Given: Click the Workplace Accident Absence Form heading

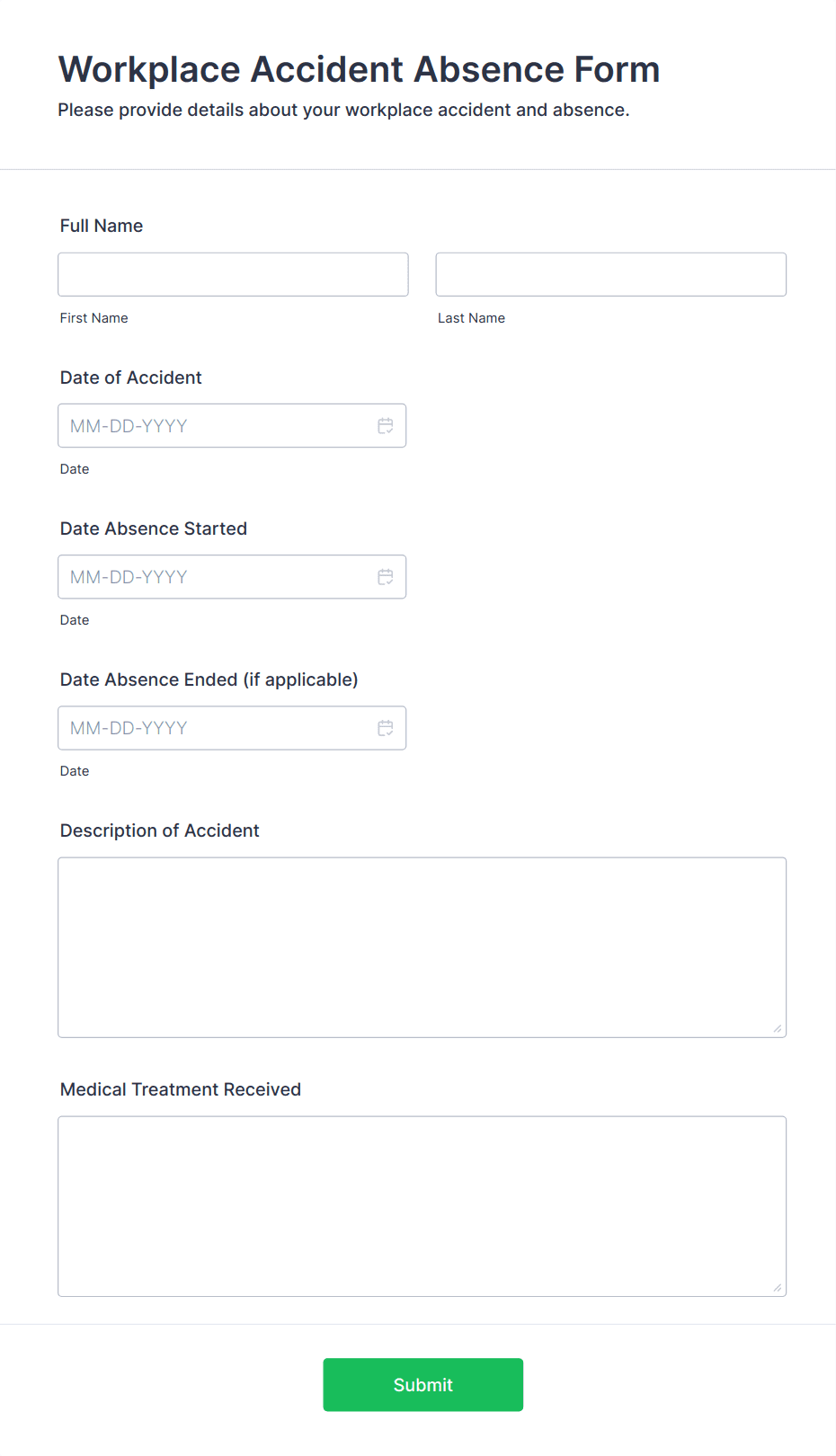Looking at the screenshot, I should [x=359, y=69].
